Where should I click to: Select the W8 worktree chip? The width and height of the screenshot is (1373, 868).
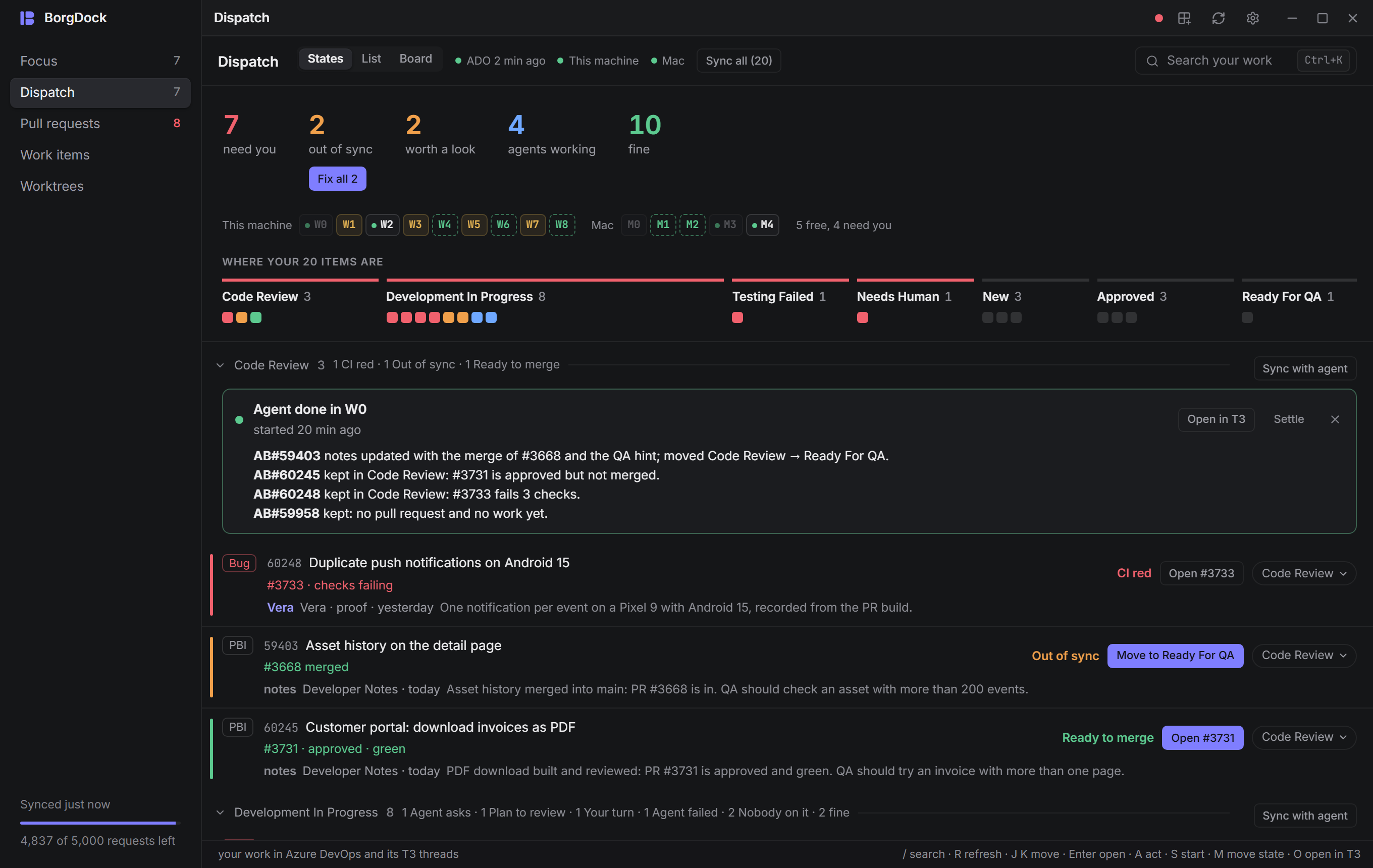pyautogui.click(x=562, y=225)
